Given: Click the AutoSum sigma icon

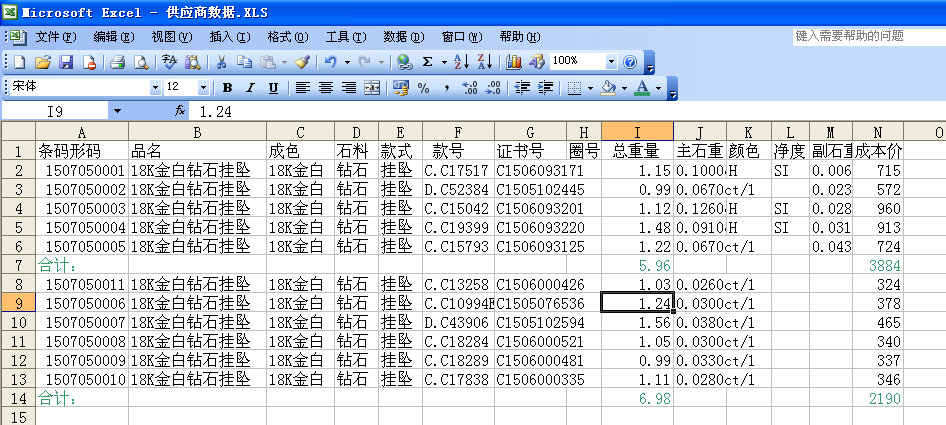Looking at the screenshot, I should pos(428,62).
